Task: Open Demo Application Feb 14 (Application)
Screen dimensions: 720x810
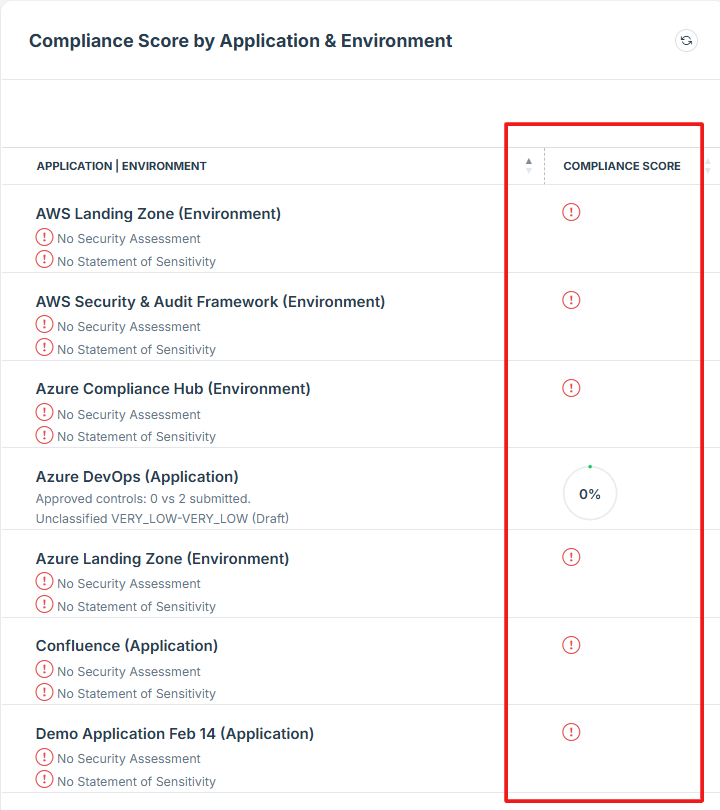Action: (175, 734)
